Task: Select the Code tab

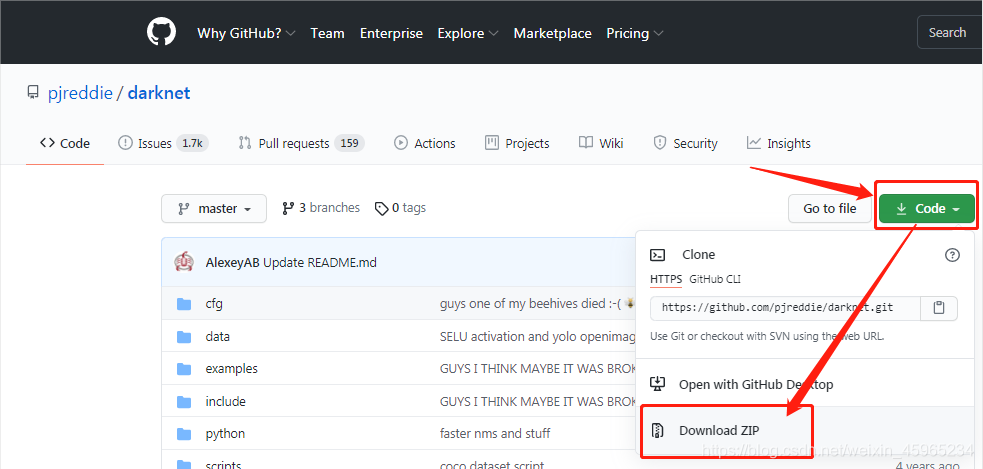Action: 65,143
